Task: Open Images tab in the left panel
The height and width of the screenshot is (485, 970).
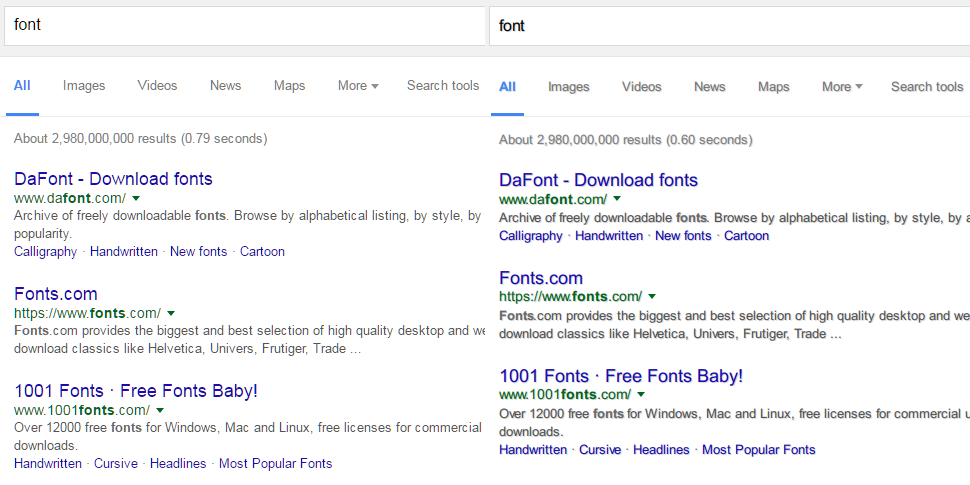Action: click(84, 86)
